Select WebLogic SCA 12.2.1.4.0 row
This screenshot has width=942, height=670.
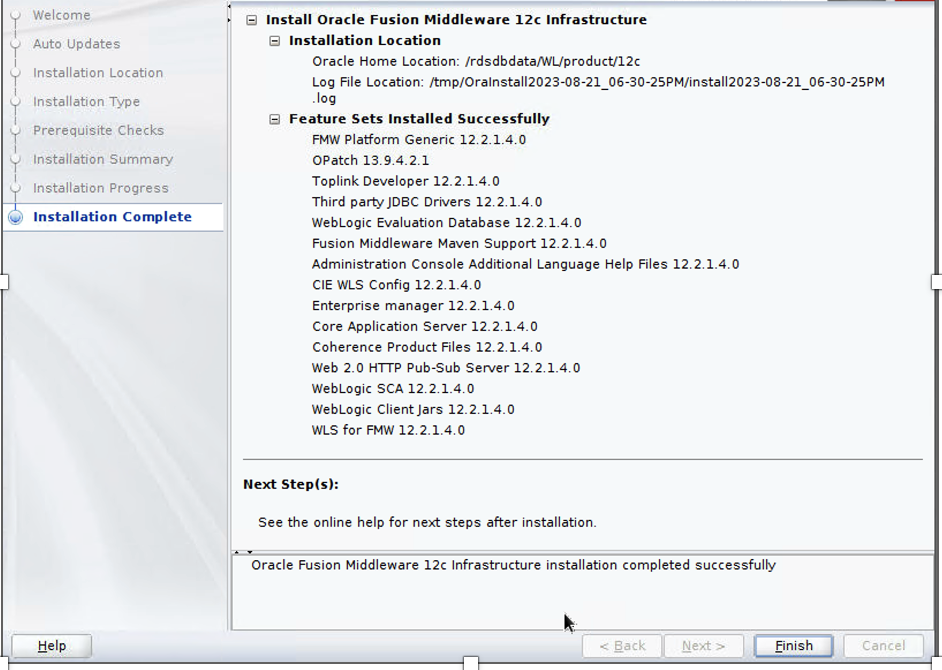[x=393, y=389]
